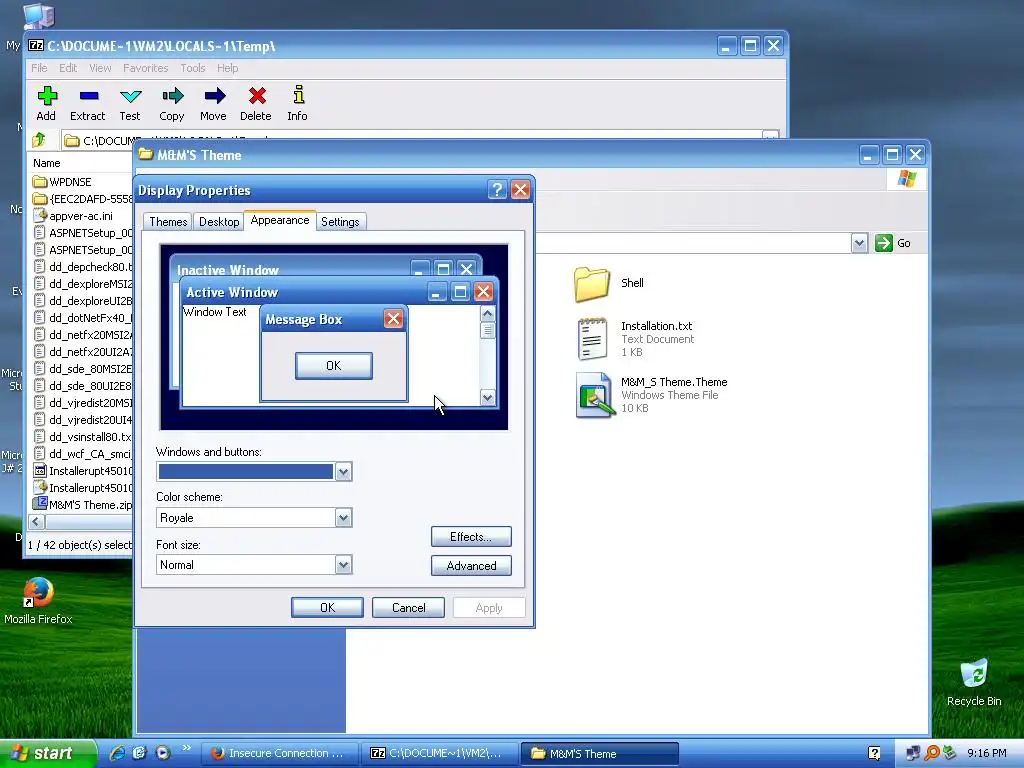Click the orange magnifier tray icon
This screenshot has width=1024, height=768.
tap(932, 754)
